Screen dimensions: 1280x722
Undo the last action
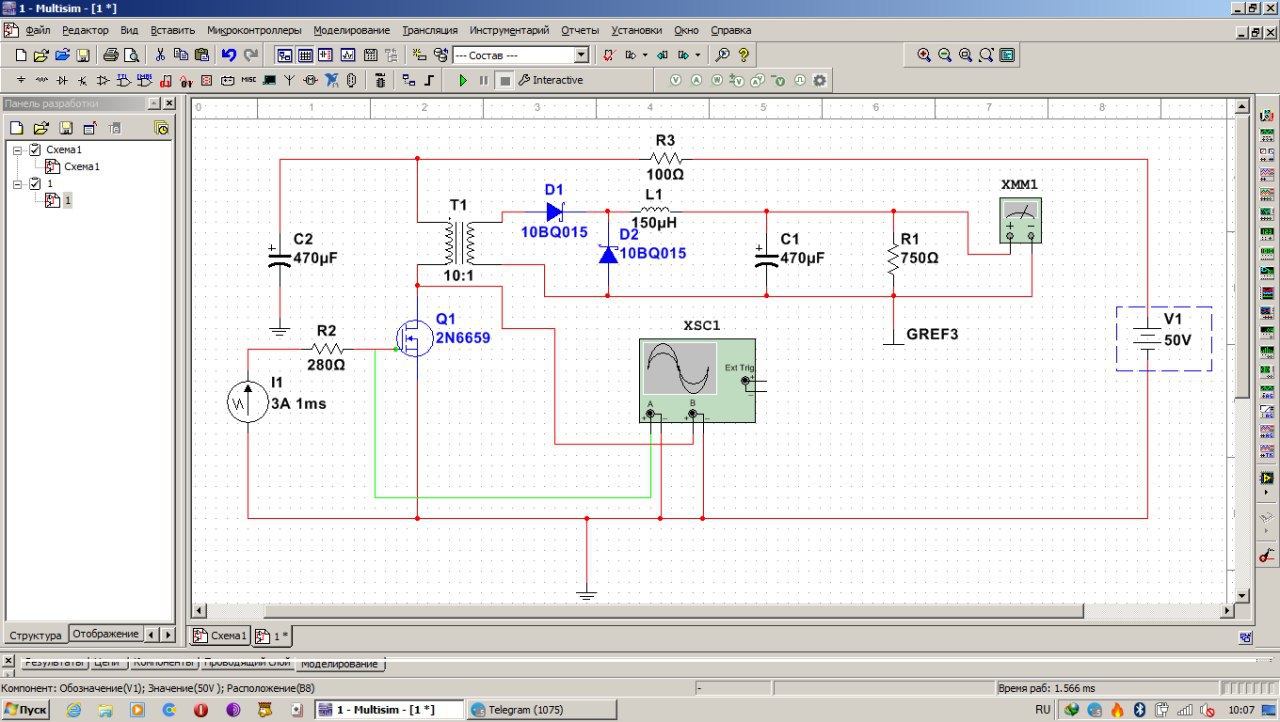[229, 55]
